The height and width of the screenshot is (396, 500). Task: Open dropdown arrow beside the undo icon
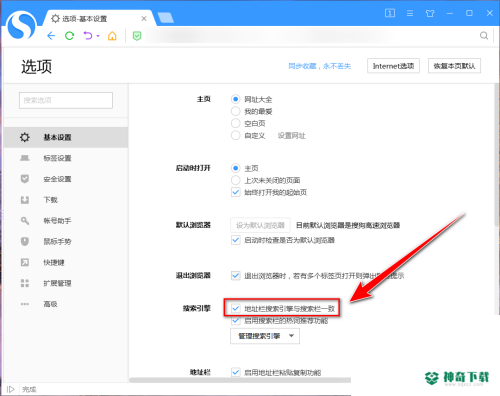pos(98,36)
